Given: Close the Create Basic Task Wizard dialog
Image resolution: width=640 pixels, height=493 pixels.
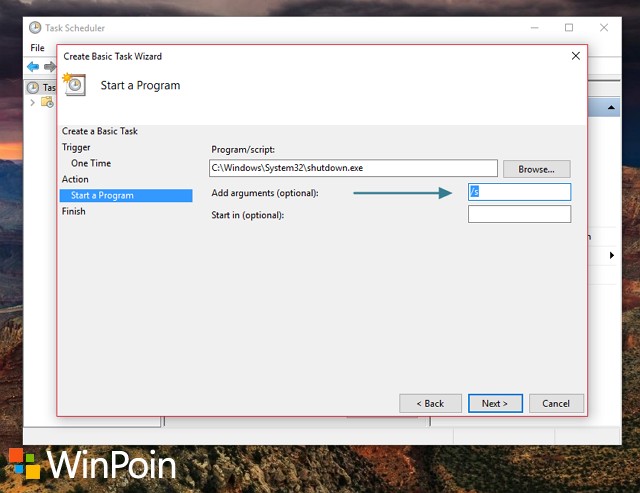Looking at the screenshot, I should [576, 56].
